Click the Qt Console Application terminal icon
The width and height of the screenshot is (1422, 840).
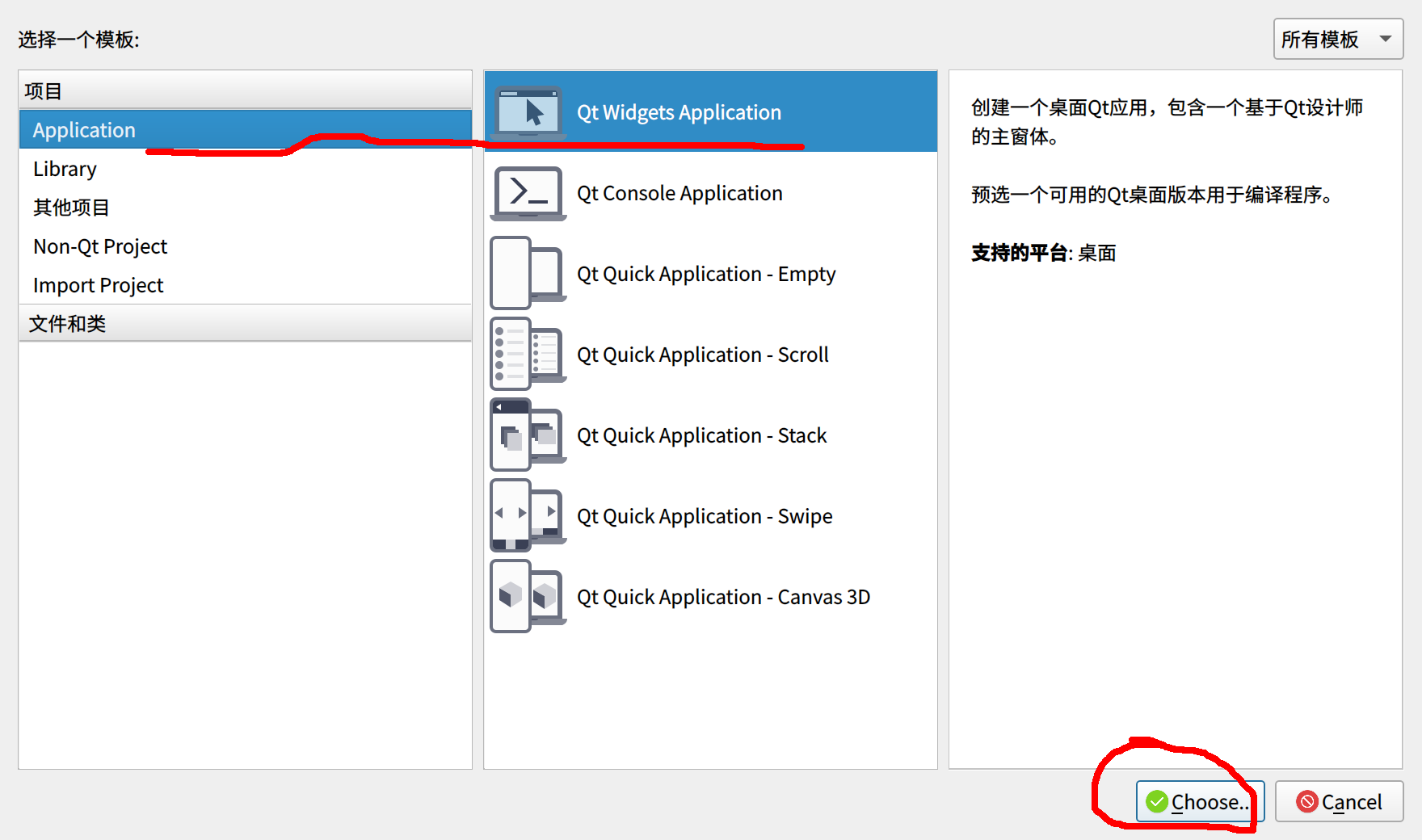pos(527,193)
